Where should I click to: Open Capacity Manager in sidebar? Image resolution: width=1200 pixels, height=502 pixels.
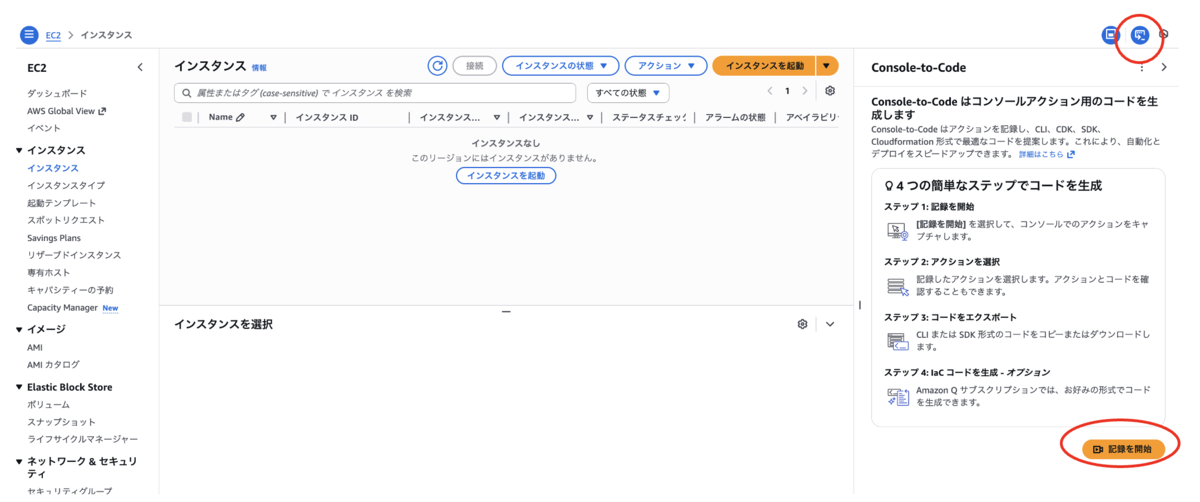pyautogui.click(x=62, y=308)
